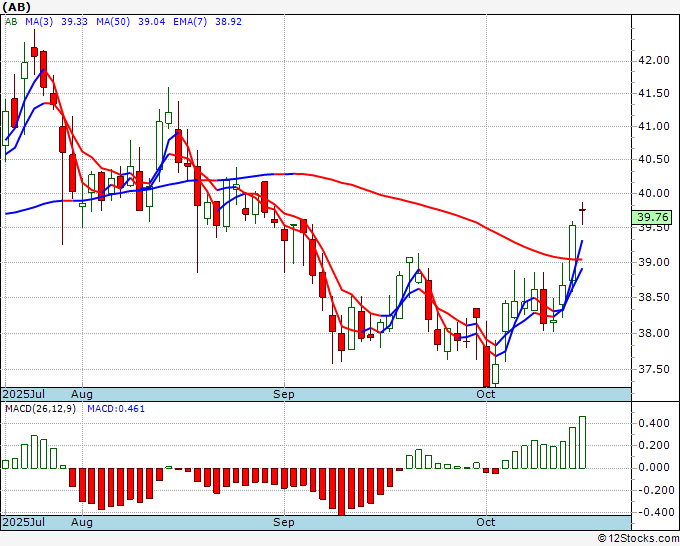Click the MACD:0.461 value label
Image resolution: width=680 pixels, height=546 pixels.
[x=116, y=409]
